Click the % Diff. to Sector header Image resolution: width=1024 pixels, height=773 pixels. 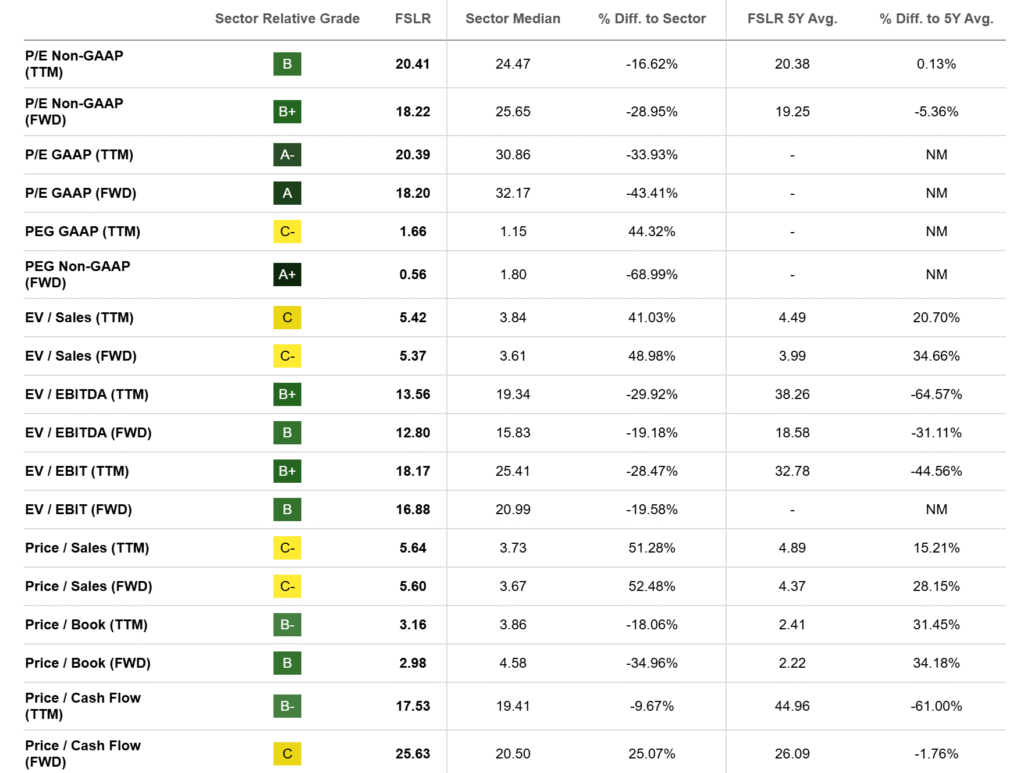652,19
